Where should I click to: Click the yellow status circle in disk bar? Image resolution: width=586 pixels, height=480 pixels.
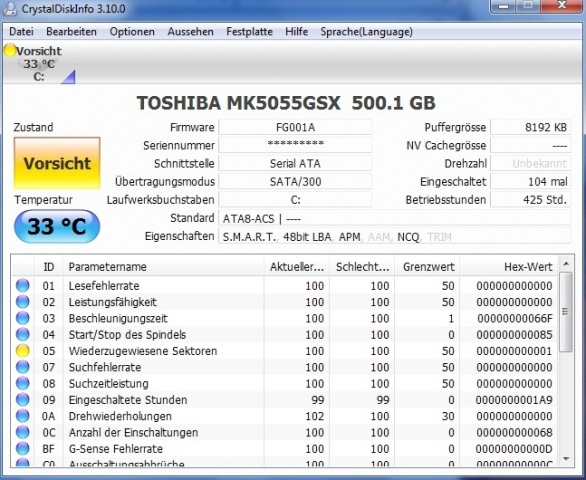[10, 50]
